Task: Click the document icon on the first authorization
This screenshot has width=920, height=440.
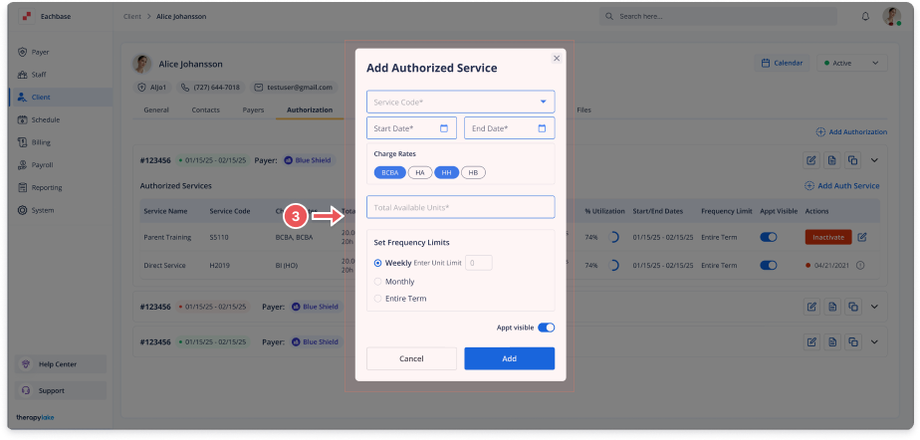Action: coord(832,160)
